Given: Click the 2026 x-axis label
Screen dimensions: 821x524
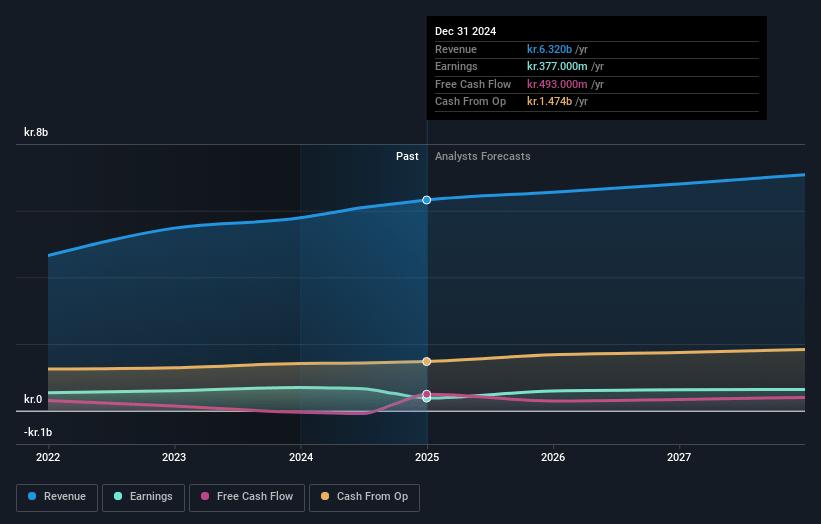Looking at the screenshot, I should [x=553, y=457].
